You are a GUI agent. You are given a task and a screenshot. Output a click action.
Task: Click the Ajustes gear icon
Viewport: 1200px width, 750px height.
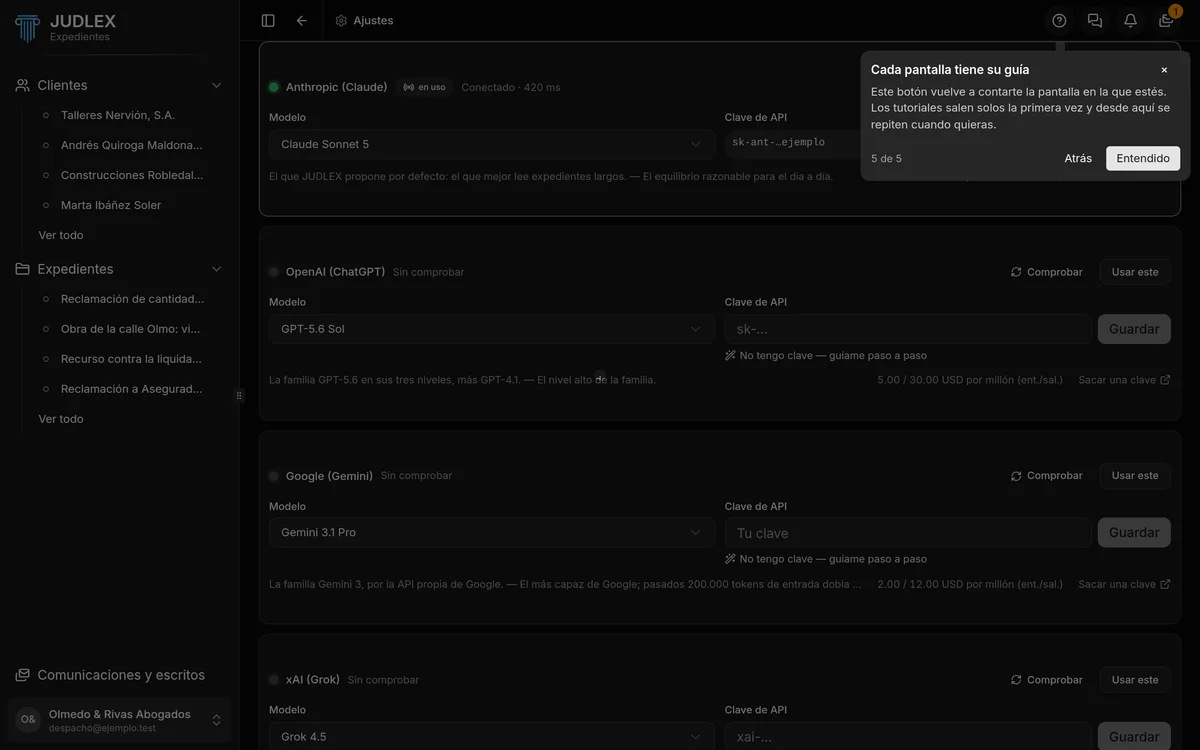coord(342,20)
